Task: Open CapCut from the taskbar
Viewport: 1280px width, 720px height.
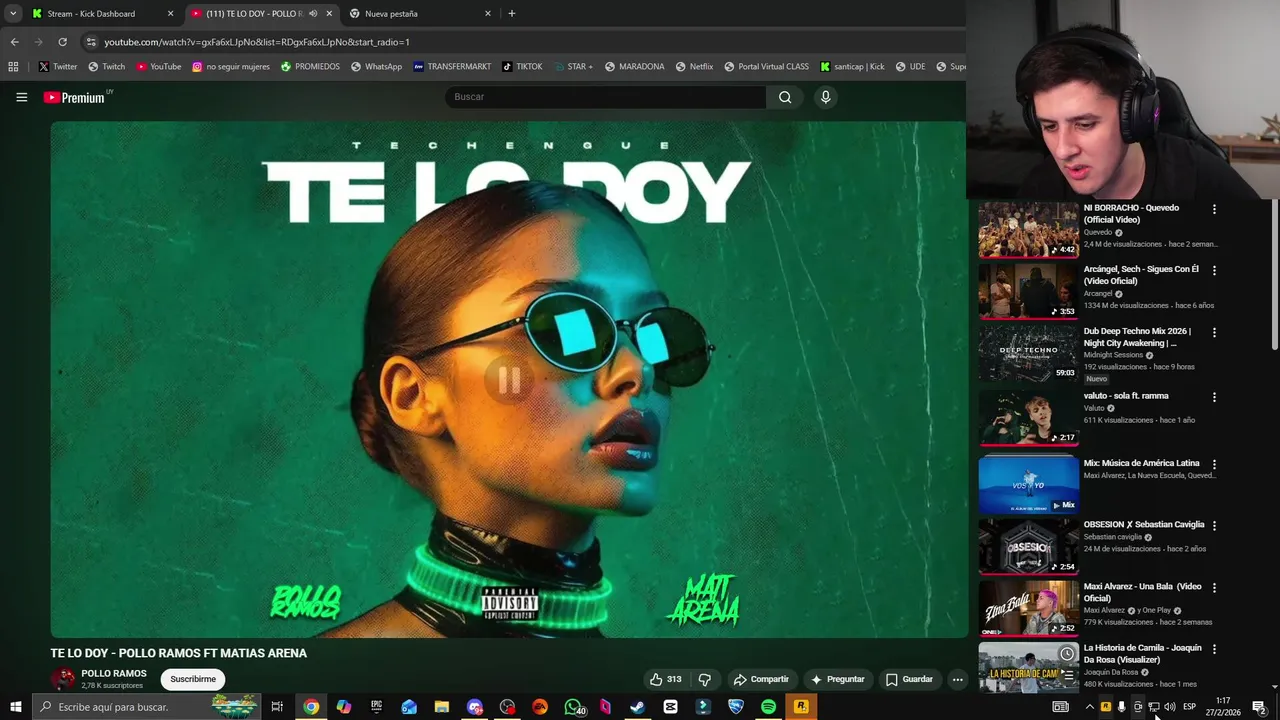Action: pos(670,707)
